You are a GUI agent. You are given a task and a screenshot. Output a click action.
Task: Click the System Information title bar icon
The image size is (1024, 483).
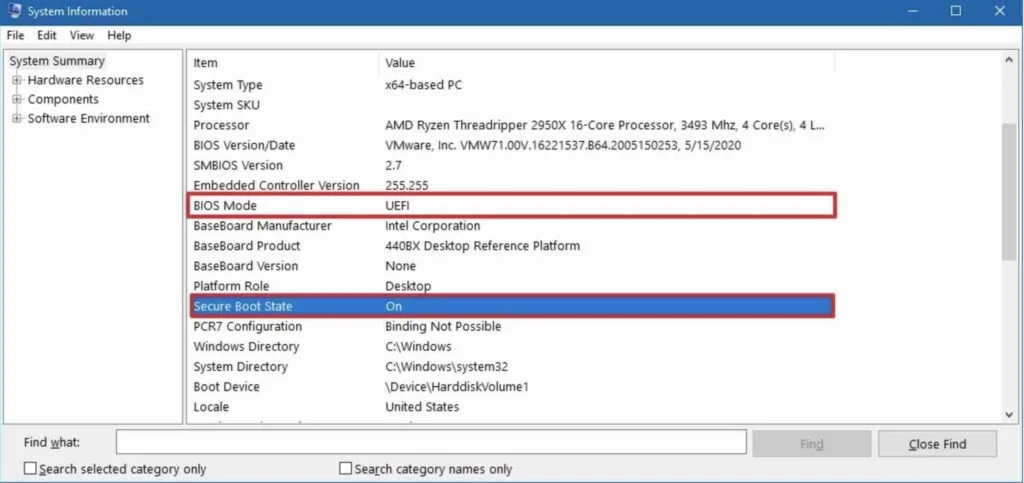(14, 10)
